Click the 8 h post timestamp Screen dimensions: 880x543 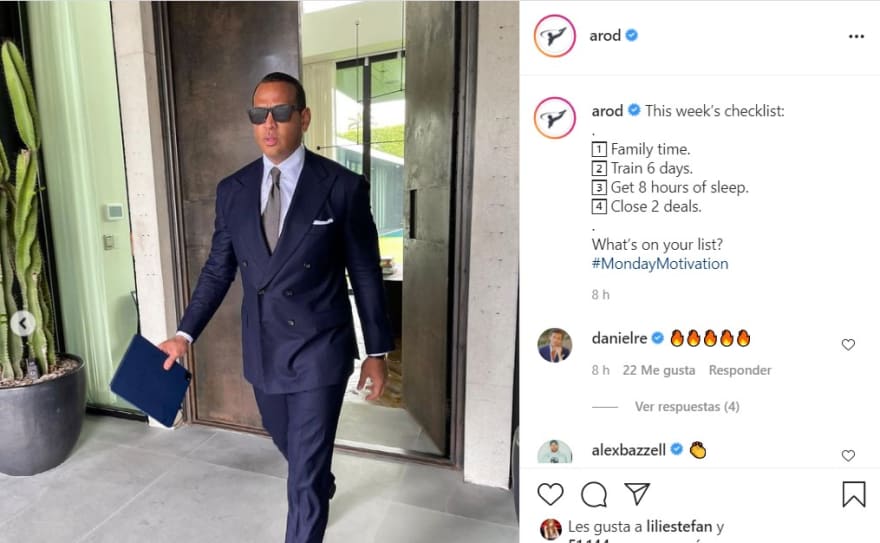[601, 294]
